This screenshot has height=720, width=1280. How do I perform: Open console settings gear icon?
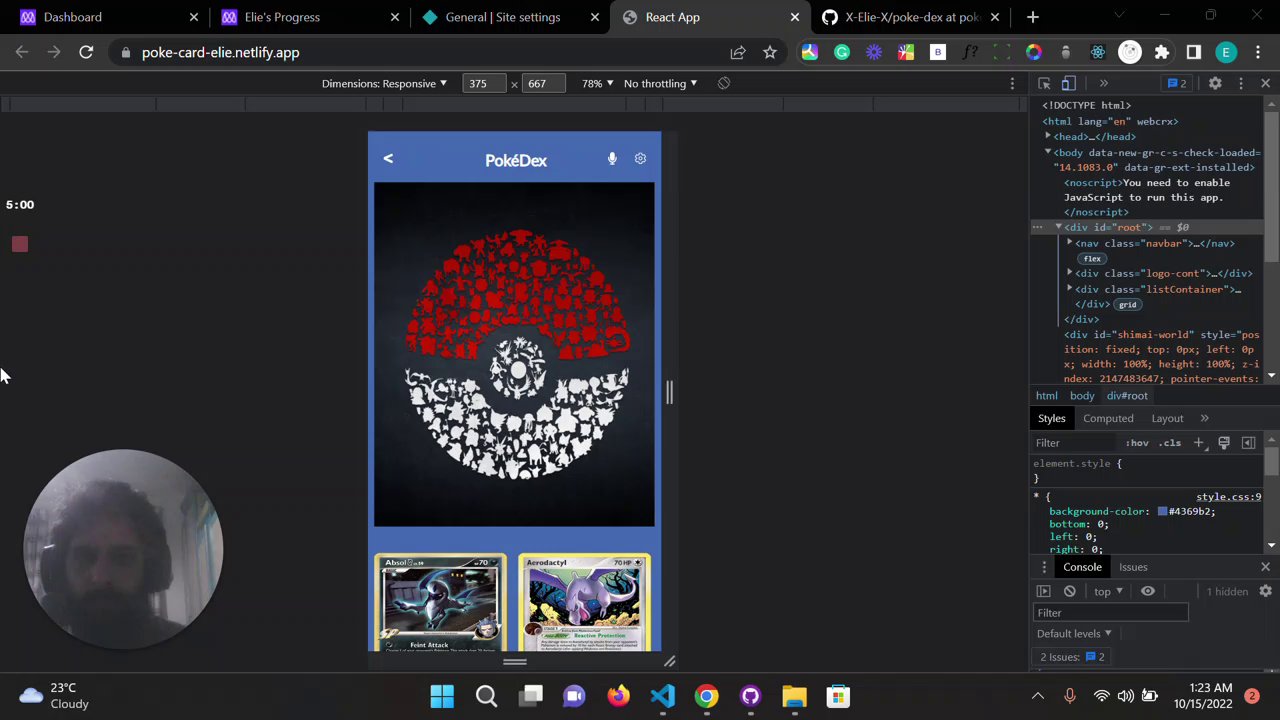point(1265,591)
